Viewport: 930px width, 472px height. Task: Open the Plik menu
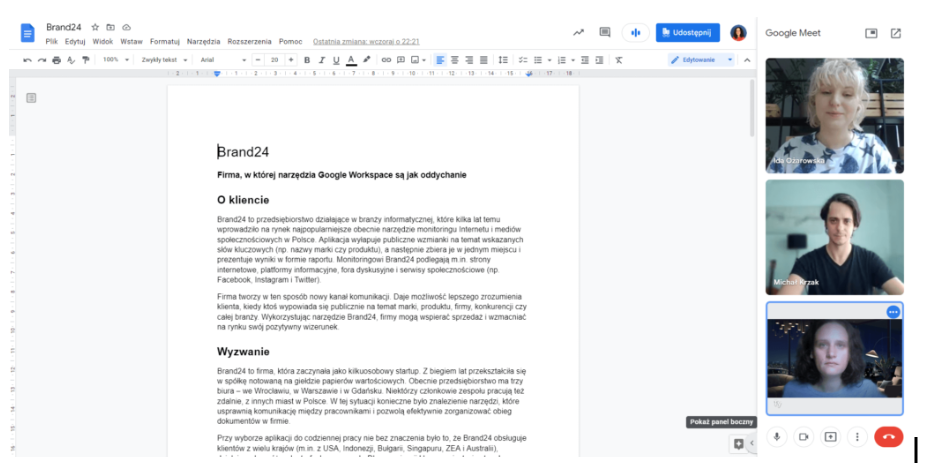click(x=52, y=42)
